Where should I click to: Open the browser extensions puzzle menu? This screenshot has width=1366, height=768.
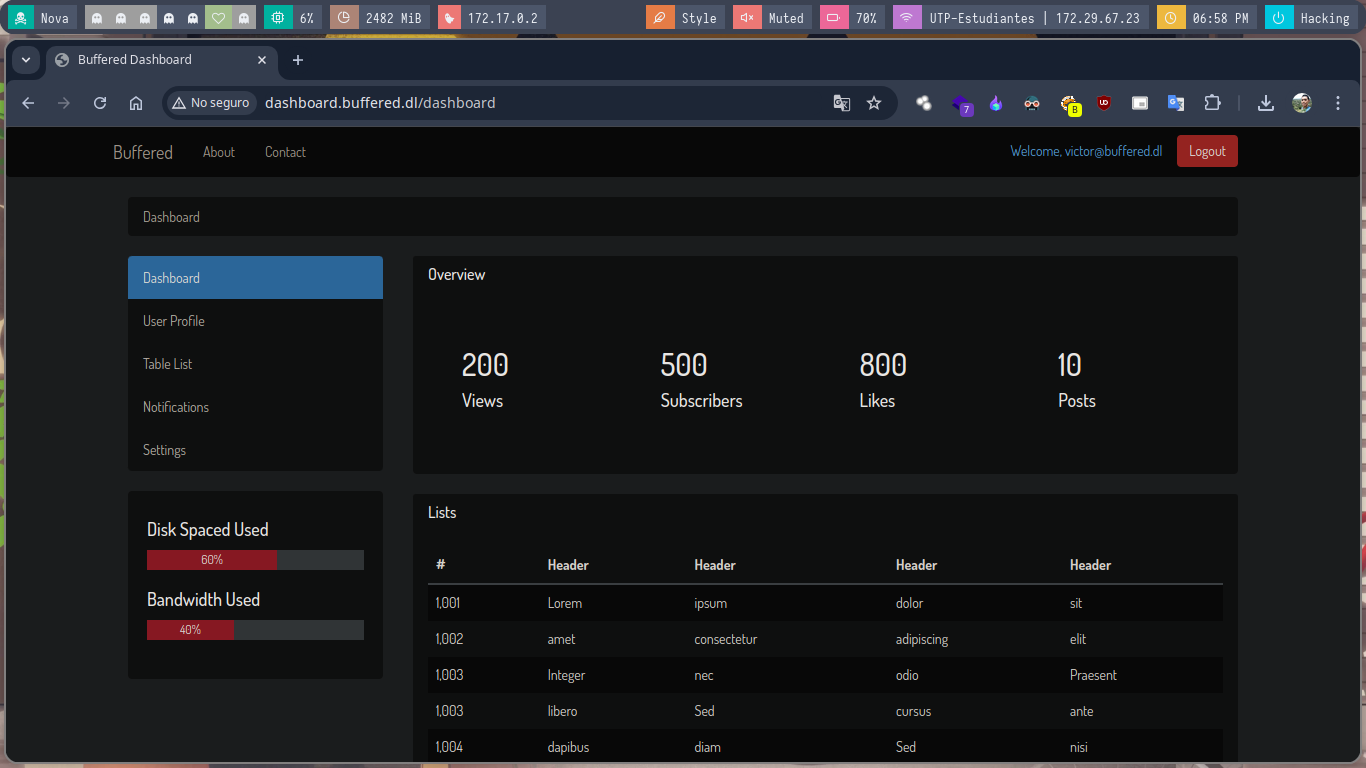[1212, 103]
